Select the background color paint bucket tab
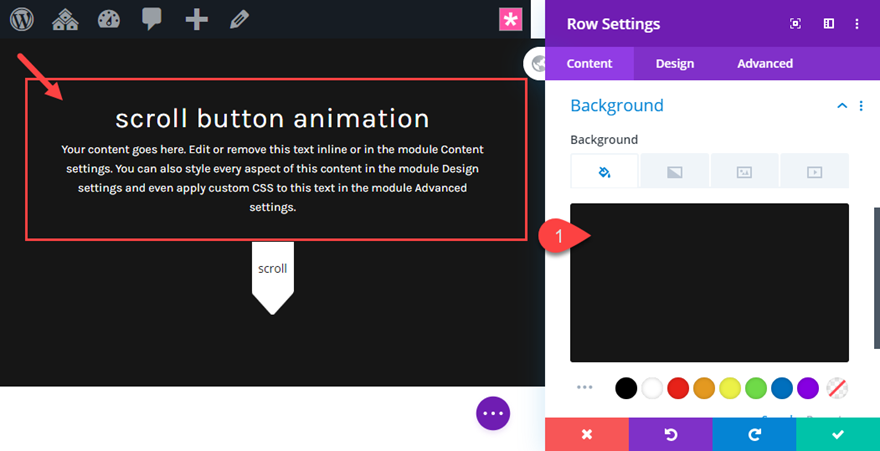The width and height of the screenshot is (880, 451). 604,171
